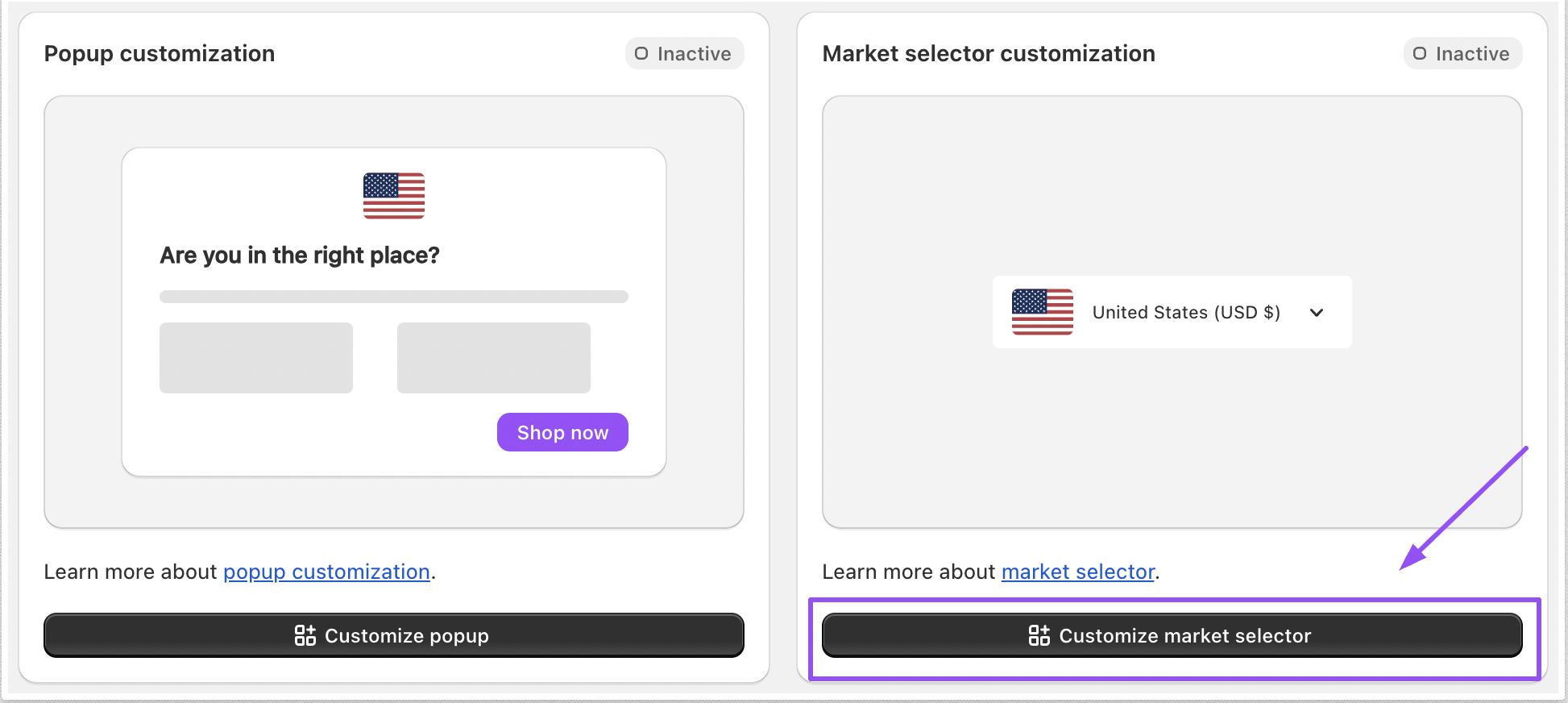Image resolution: width=1568 pixels, height=703 pixels.
Task: Select the left gray placeholder box in popup
Action: (256, 358)
